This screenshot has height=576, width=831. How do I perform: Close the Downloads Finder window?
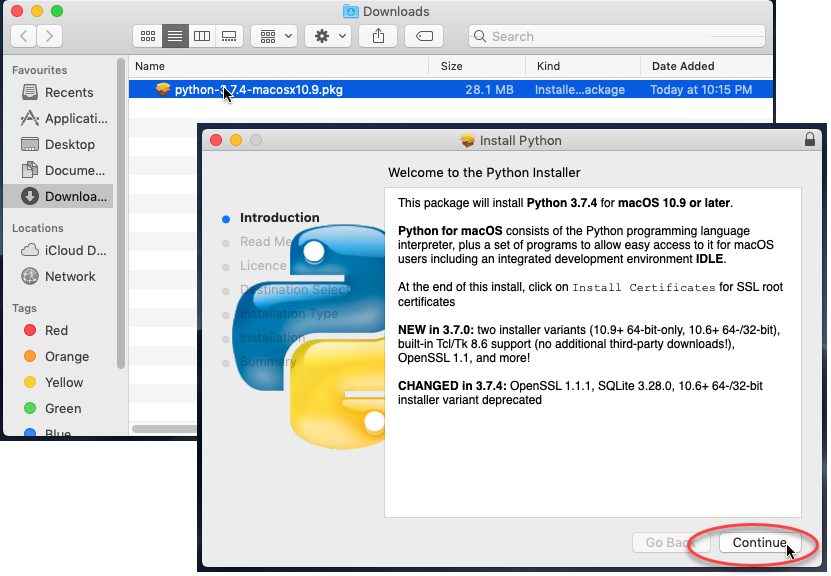pos(17,11)
